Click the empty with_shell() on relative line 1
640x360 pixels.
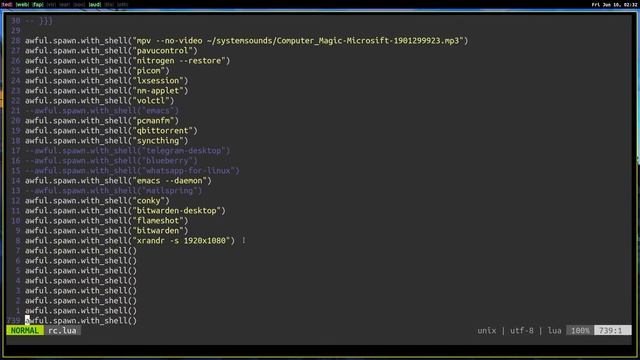[81, 311]
